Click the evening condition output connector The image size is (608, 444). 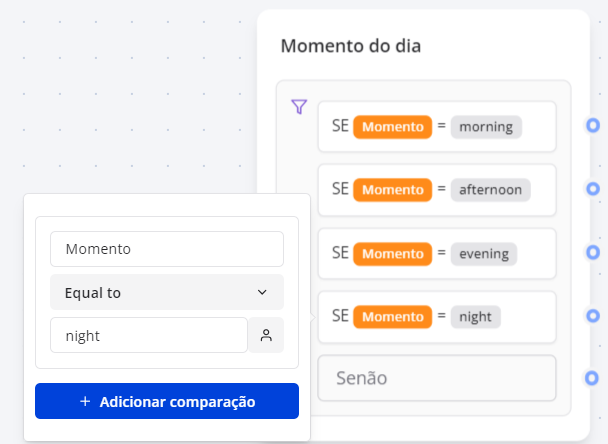click(593, 253)
